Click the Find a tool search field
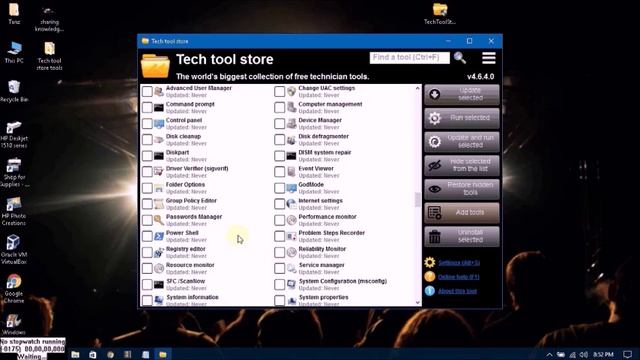Image resolution: width=640 pixels, height=360 pixels. point(409,58)
